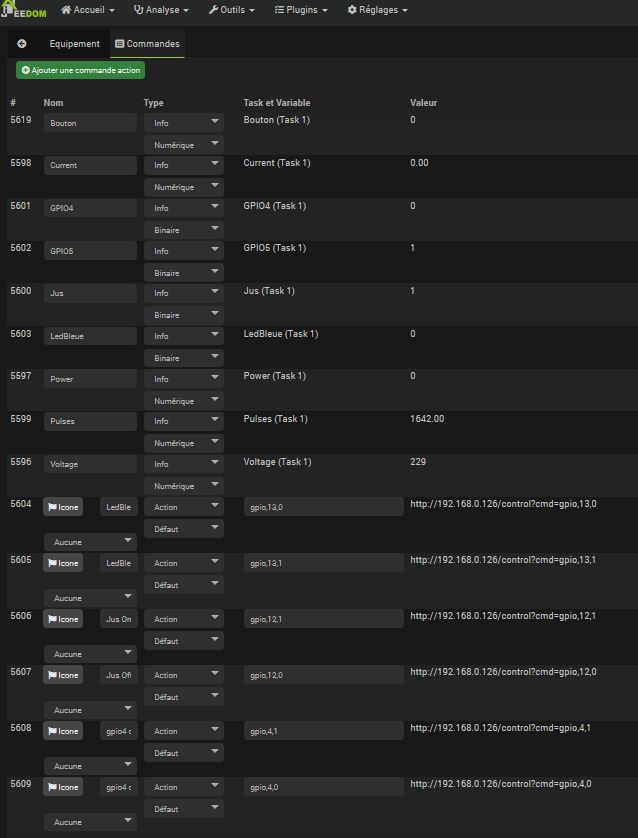The image size is (638, 838).
Task: Open the Réglages menu
Action: (x=377, y=10)
